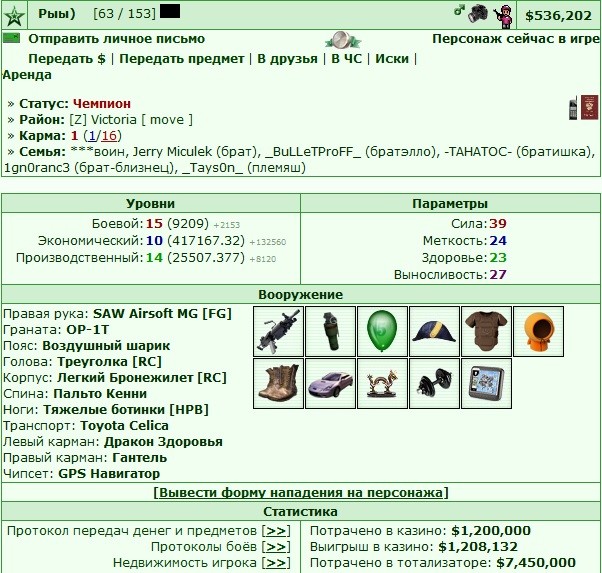Image resolution: width=602 pixels, height=573 pixels.
Task: Select the light body armor icon
Action: 486,331
